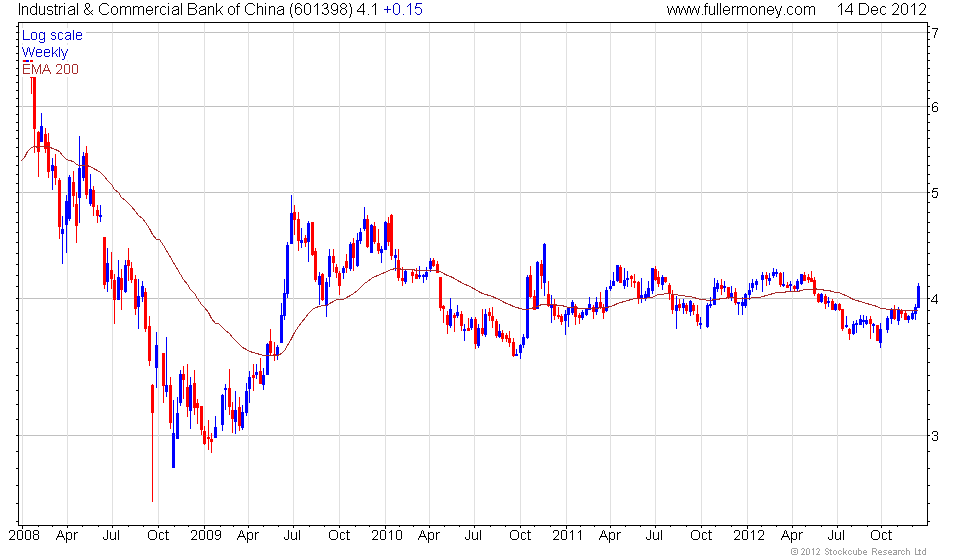
Task: Click the 'Weekly' label
Action: (45, 52)
